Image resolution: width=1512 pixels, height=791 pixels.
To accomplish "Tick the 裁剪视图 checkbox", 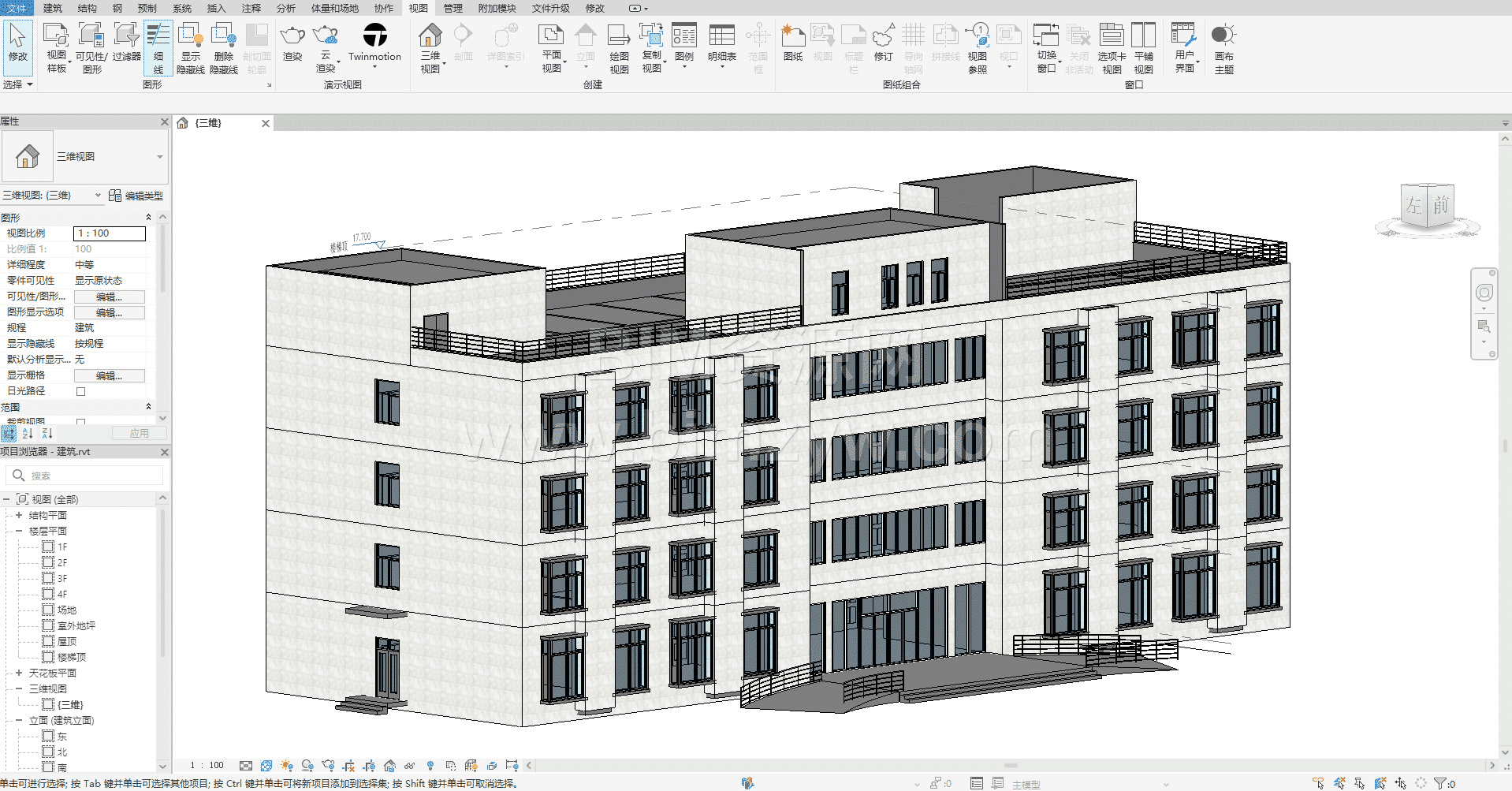I will 80,422.
